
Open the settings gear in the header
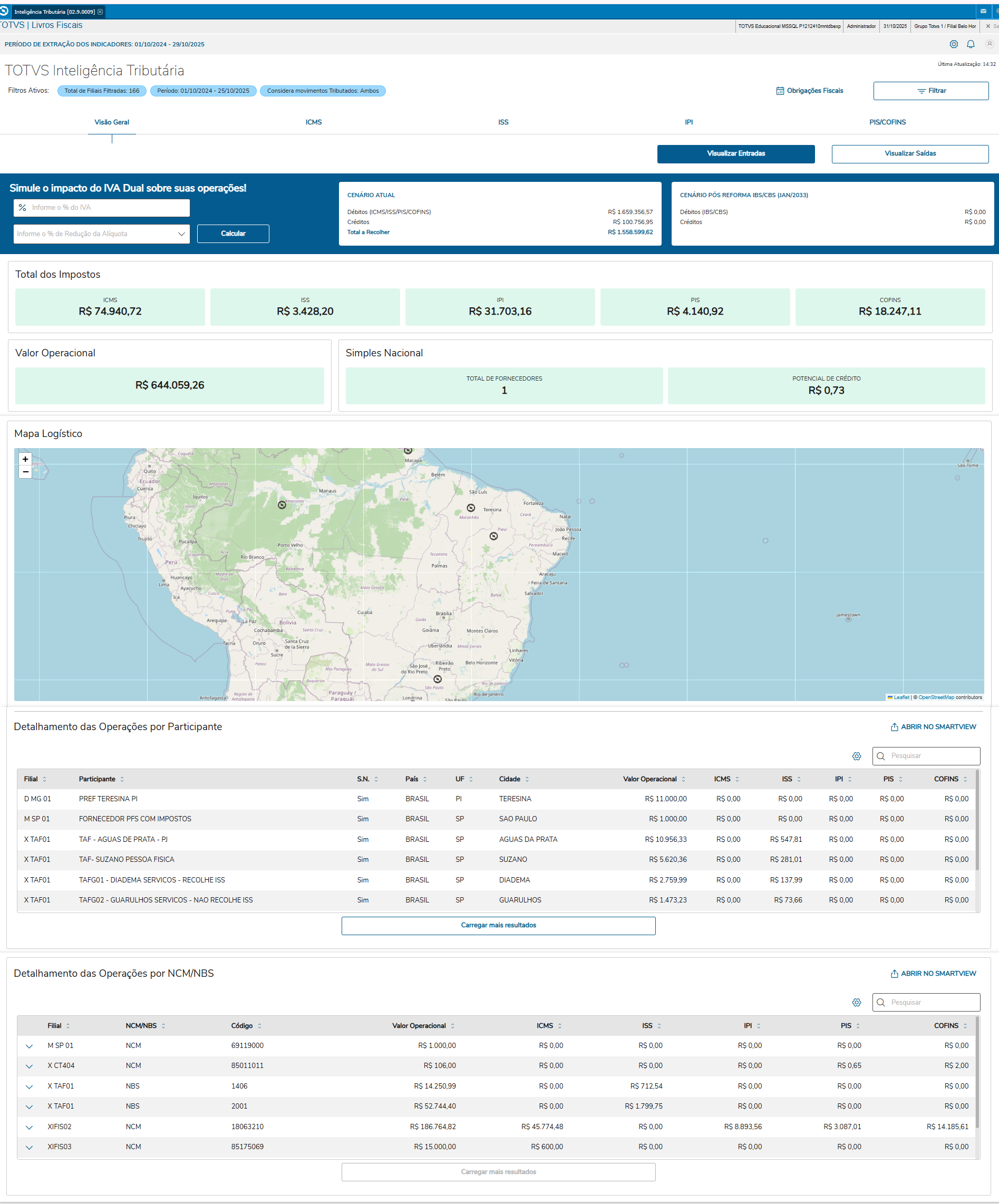pos(954,44)
